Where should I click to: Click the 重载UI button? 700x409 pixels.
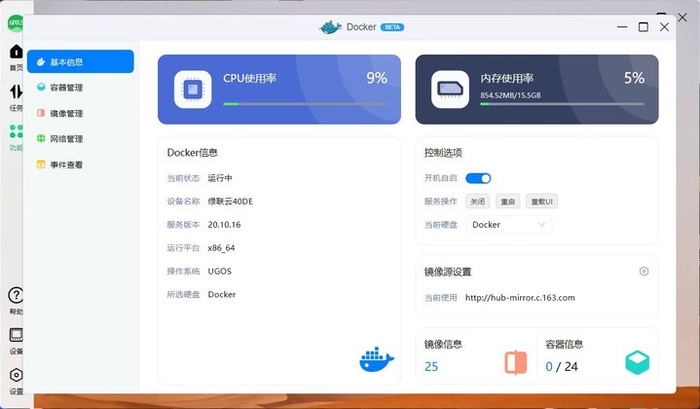[542, 201]
